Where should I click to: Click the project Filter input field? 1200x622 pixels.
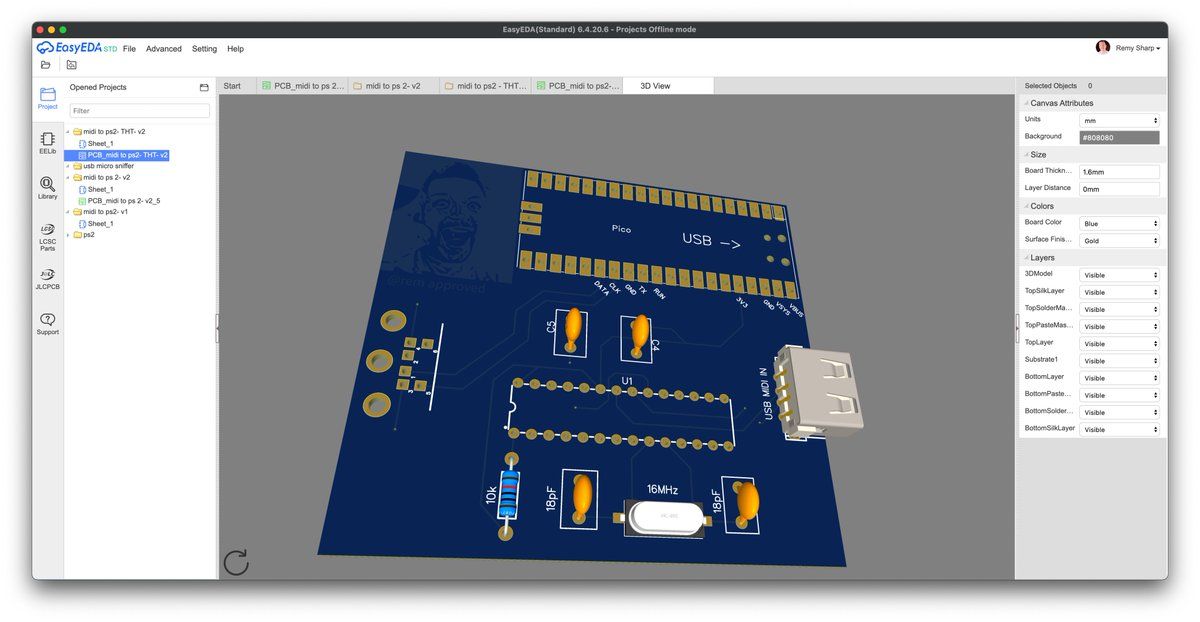click(x=139, y=111)
